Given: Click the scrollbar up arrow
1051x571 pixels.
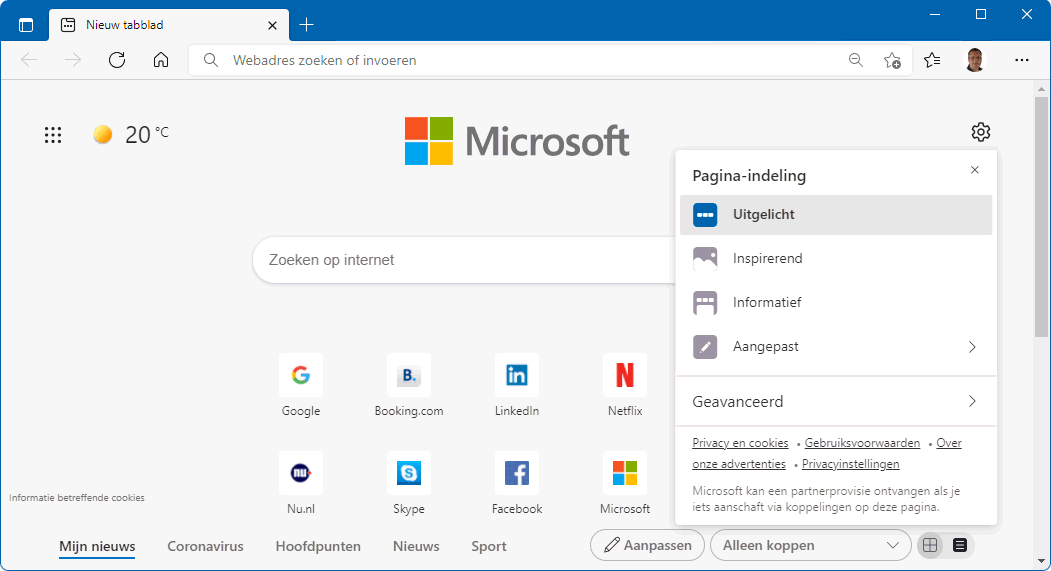Looking at the screenshot, I should click(x=1041, y=88).
